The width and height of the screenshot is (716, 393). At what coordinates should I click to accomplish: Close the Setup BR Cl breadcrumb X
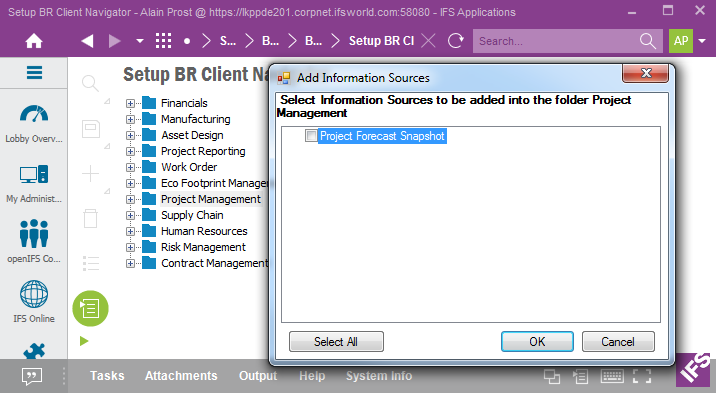tap(428, 41)
